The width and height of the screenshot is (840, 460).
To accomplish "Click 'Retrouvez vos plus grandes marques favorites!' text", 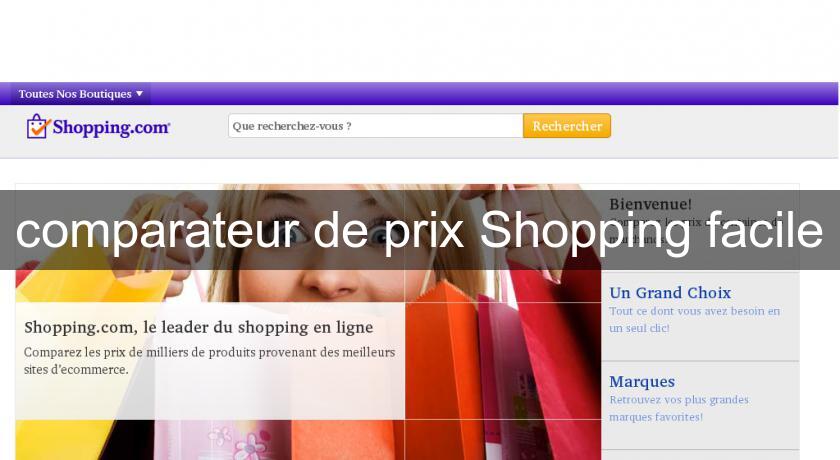I will (x=679, y=408).
